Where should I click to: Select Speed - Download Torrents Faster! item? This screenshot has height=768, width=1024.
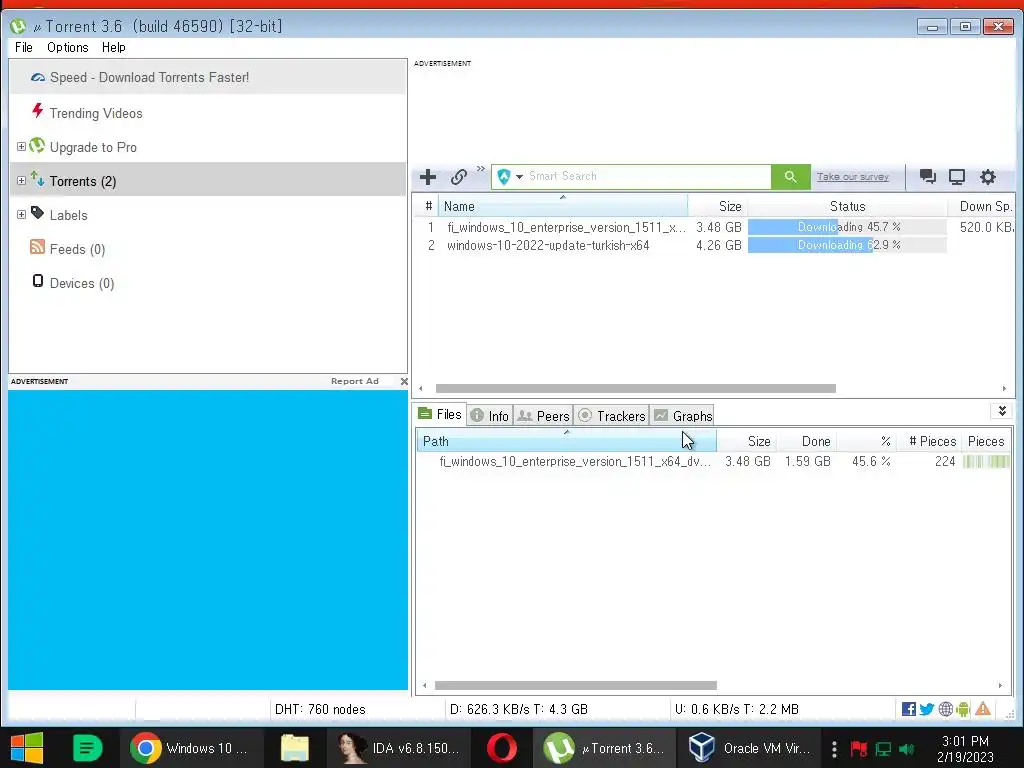pos(208,77)
